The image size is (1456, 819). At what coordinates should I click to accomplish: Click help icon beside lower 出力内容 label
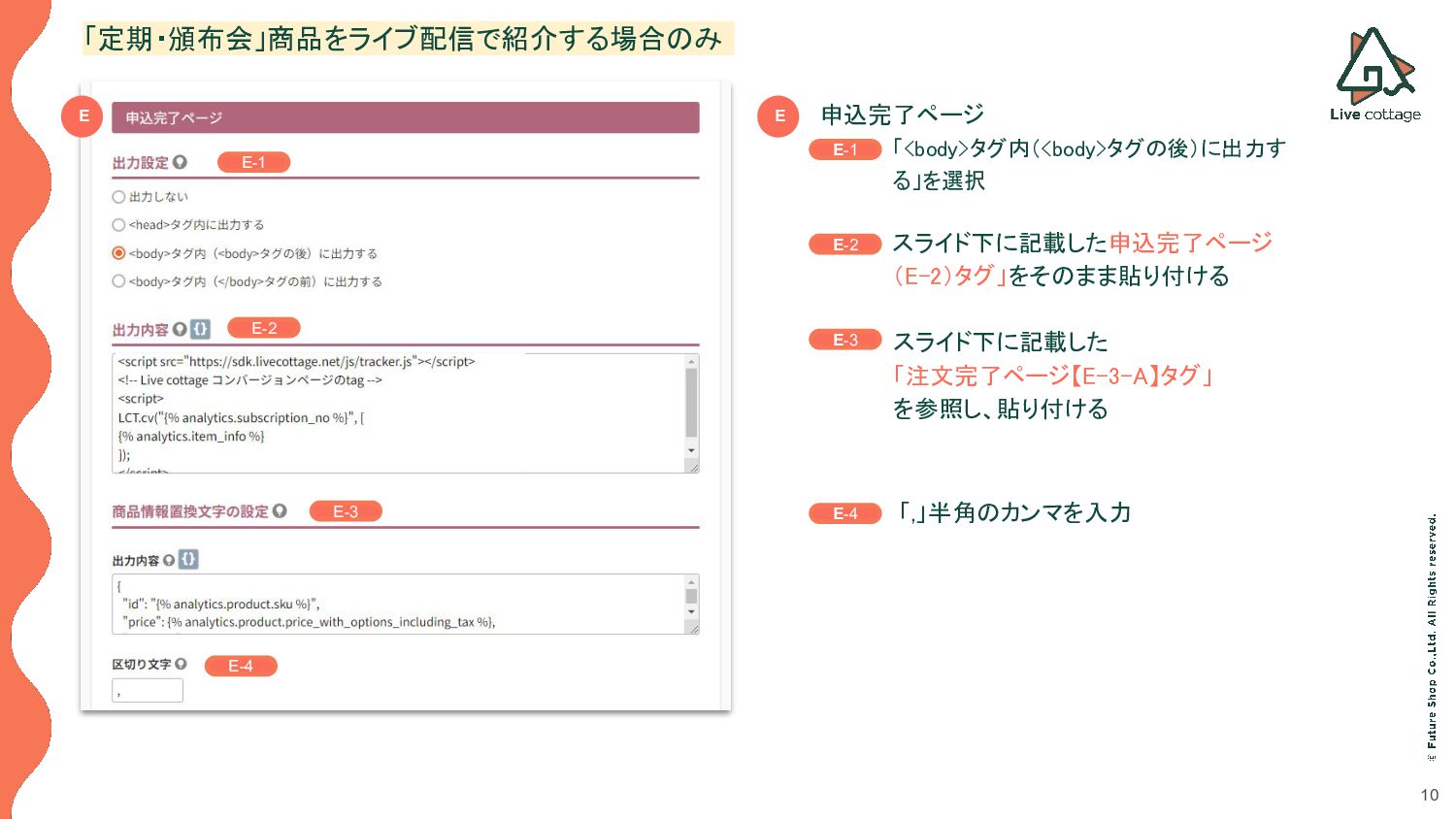(169, 560)
